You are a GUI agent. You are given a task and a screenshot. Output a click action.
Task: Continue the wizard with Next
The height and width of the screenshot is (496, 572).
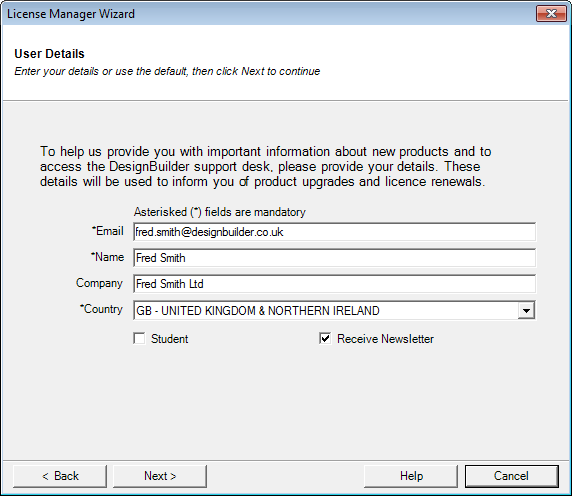[160, 476]
